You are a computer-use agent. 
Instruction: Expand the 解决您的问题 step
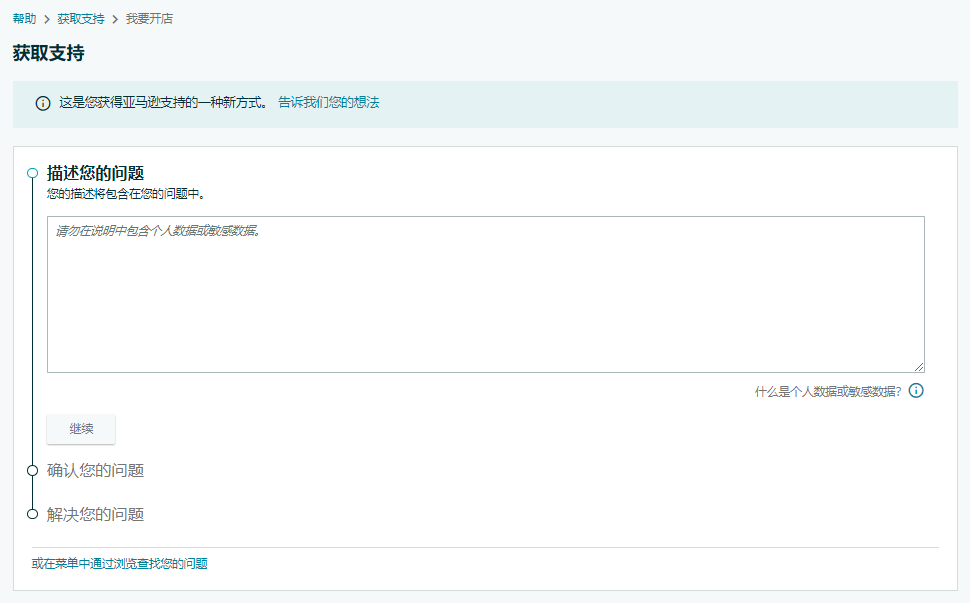coord(95,514)
